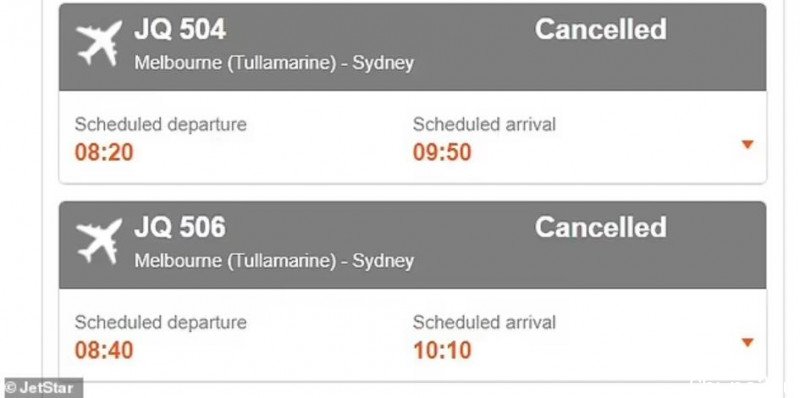Click JQ 504 Melbourne (Tullamarine) - Sydney route
The height and width of the screenshot is (398, 800).
click(274, 63)
